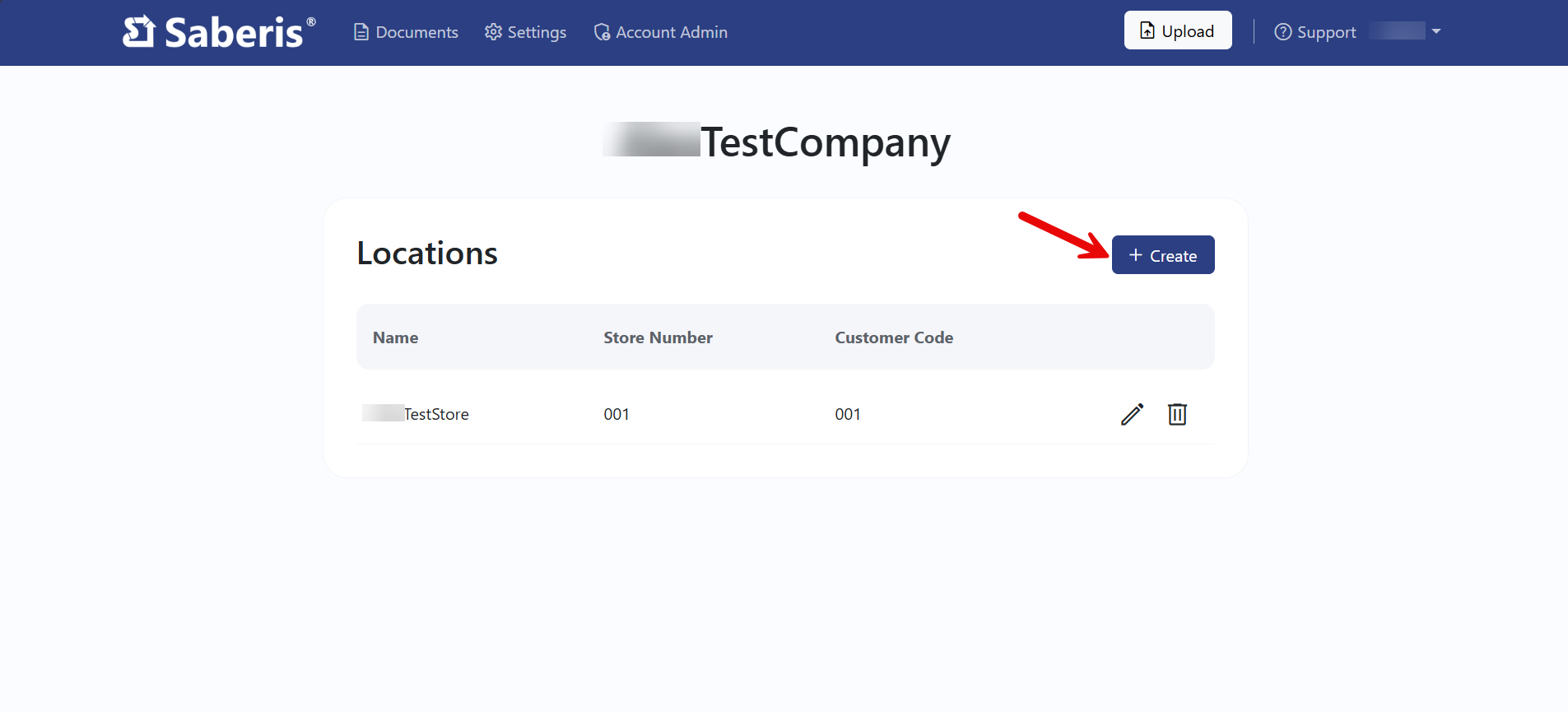Click the Saberis logo icon
The width and height of the screenshot is (1568, 712).
[139, 32]
